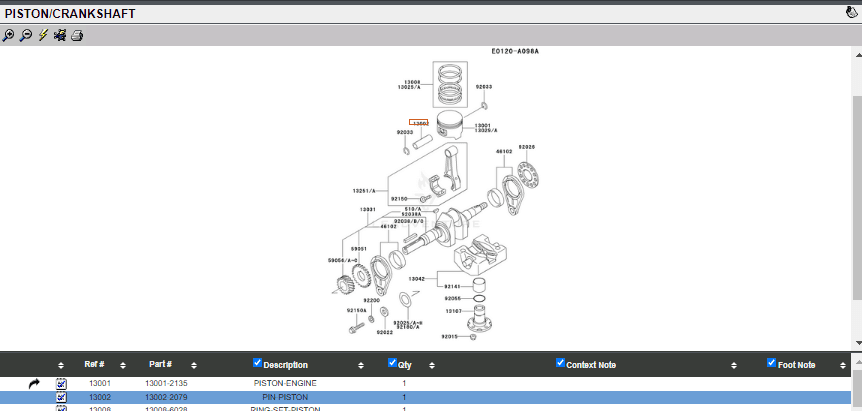This screenshot has height=411, width=862.
Task: Click the highlighted 13002 callout in diagram
Action: pyautogui.click(x=420, y=122)
